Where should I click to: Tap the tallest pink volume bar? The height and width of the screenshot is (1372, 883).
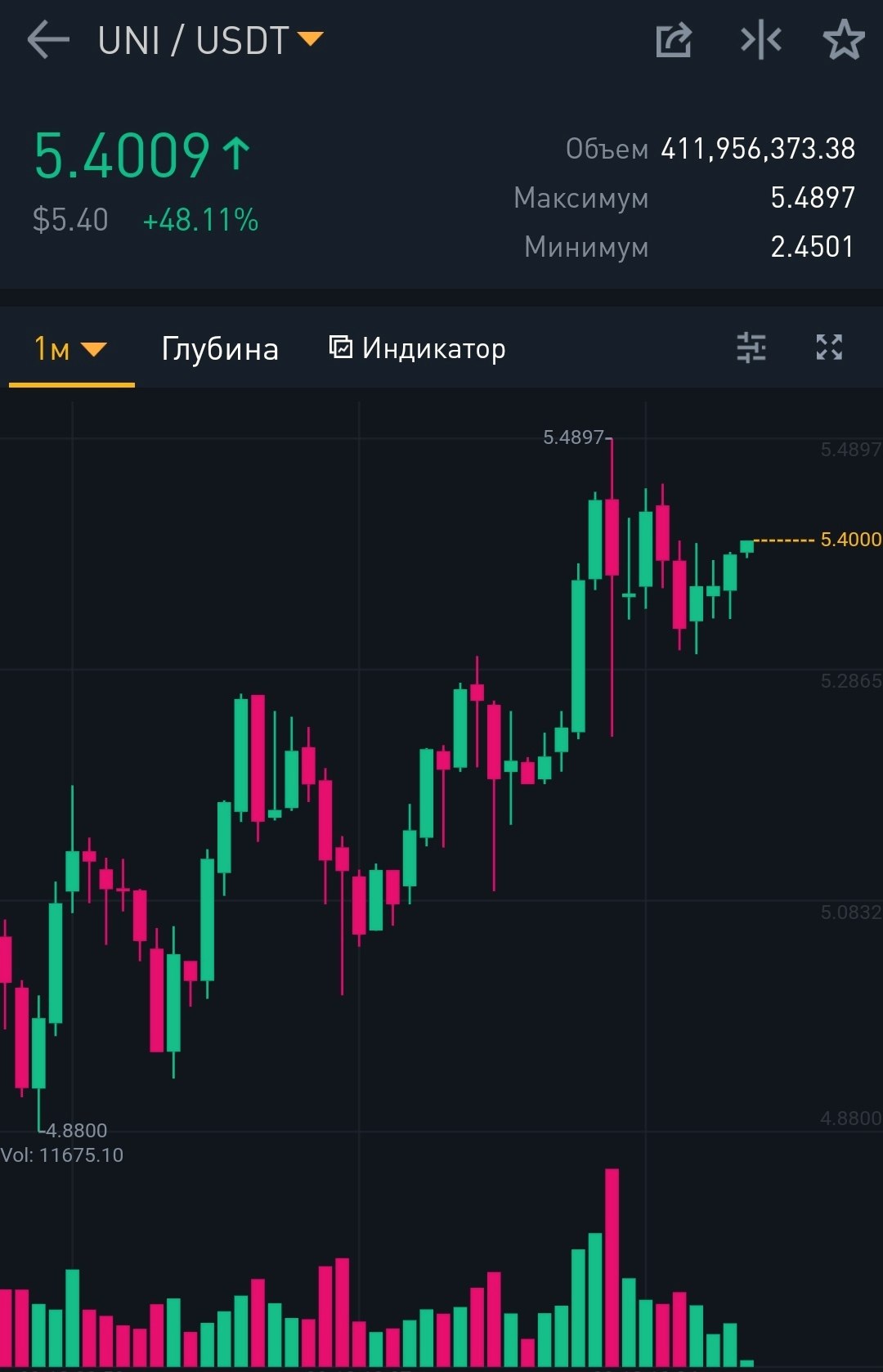(612, 1267)
